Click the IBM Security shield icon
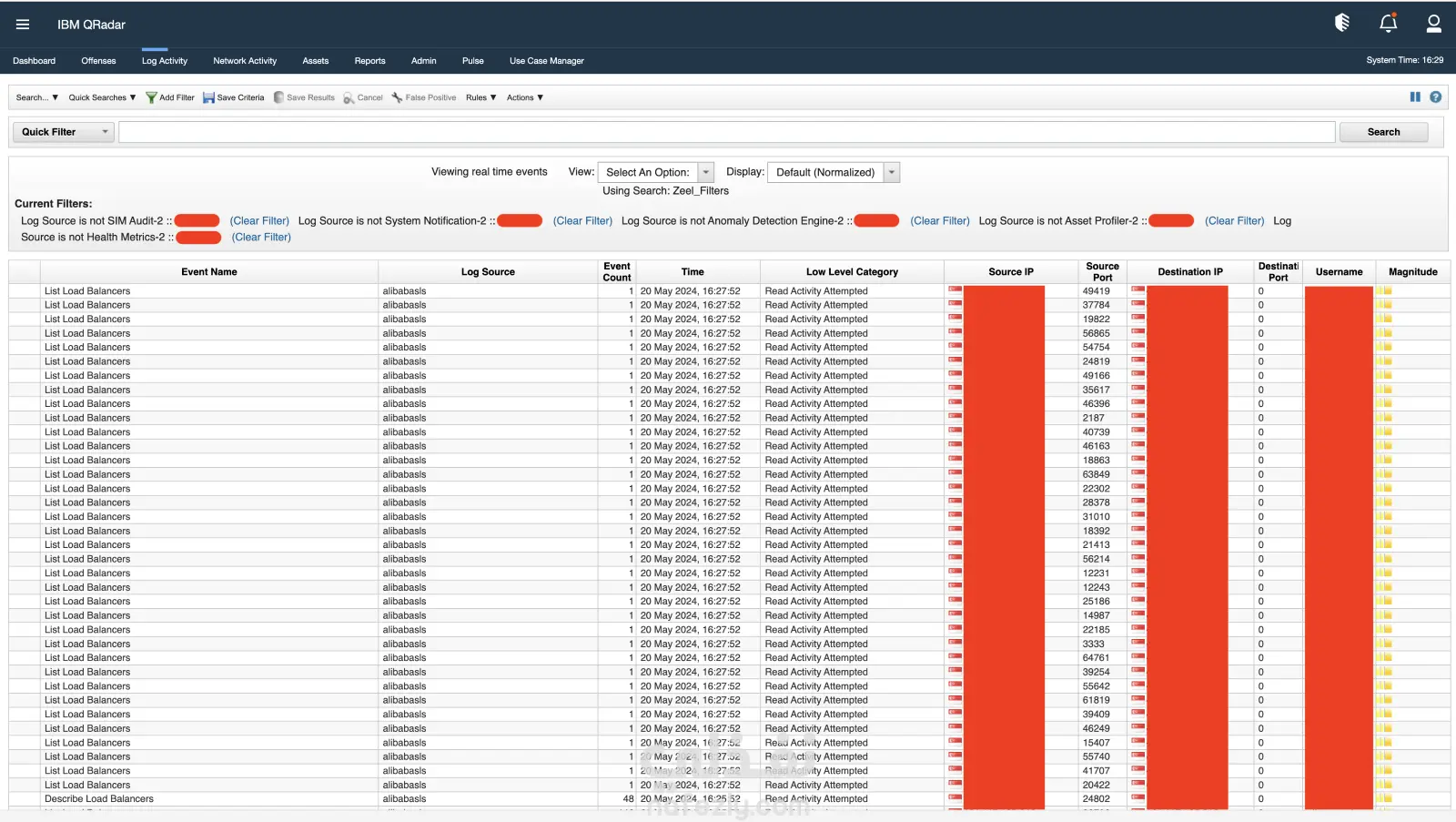The height and width of the screenshot is (822, 1456). 1342,24
